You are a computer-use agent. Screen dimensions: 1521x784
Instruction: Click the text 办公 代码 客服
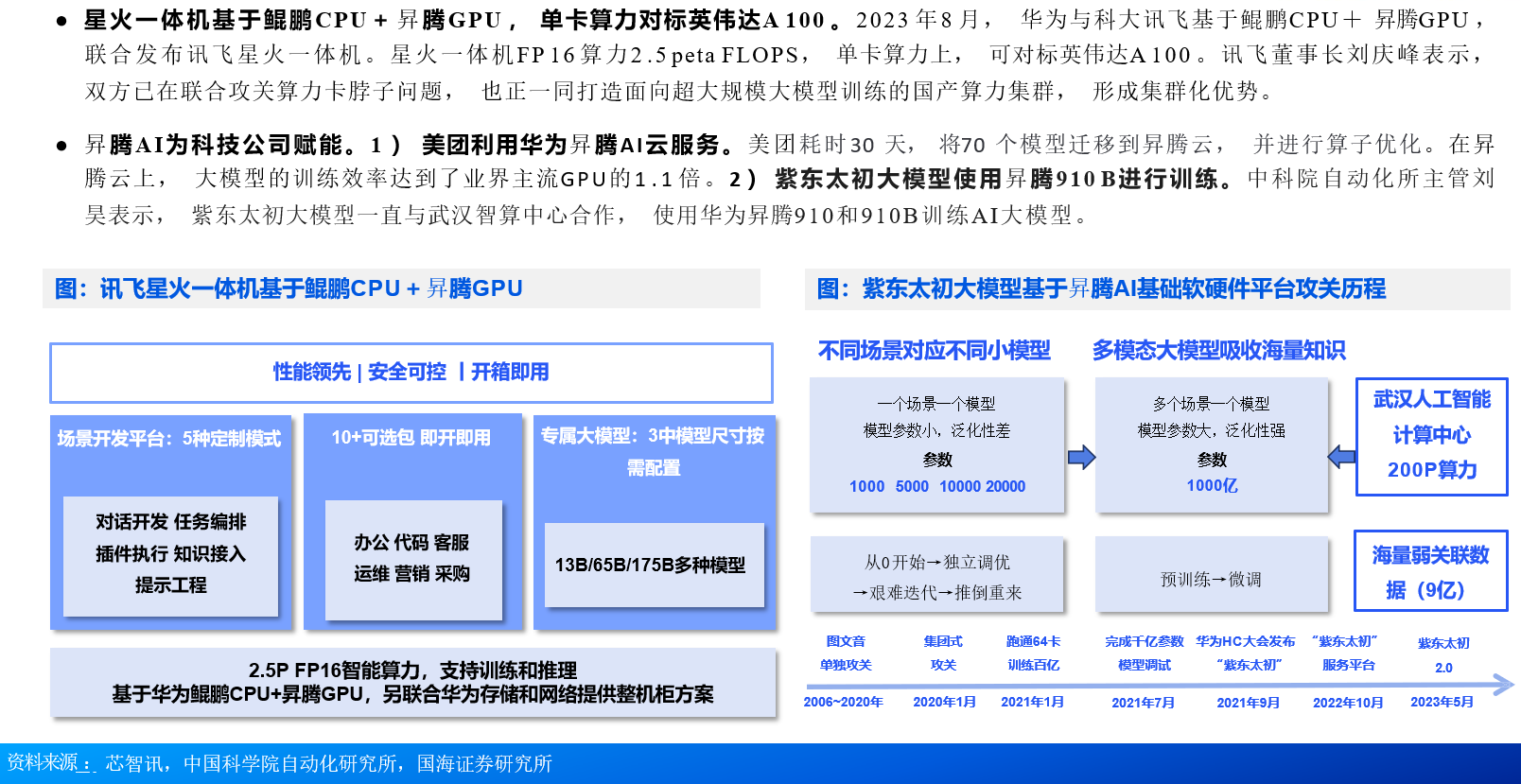coord(411,542)
